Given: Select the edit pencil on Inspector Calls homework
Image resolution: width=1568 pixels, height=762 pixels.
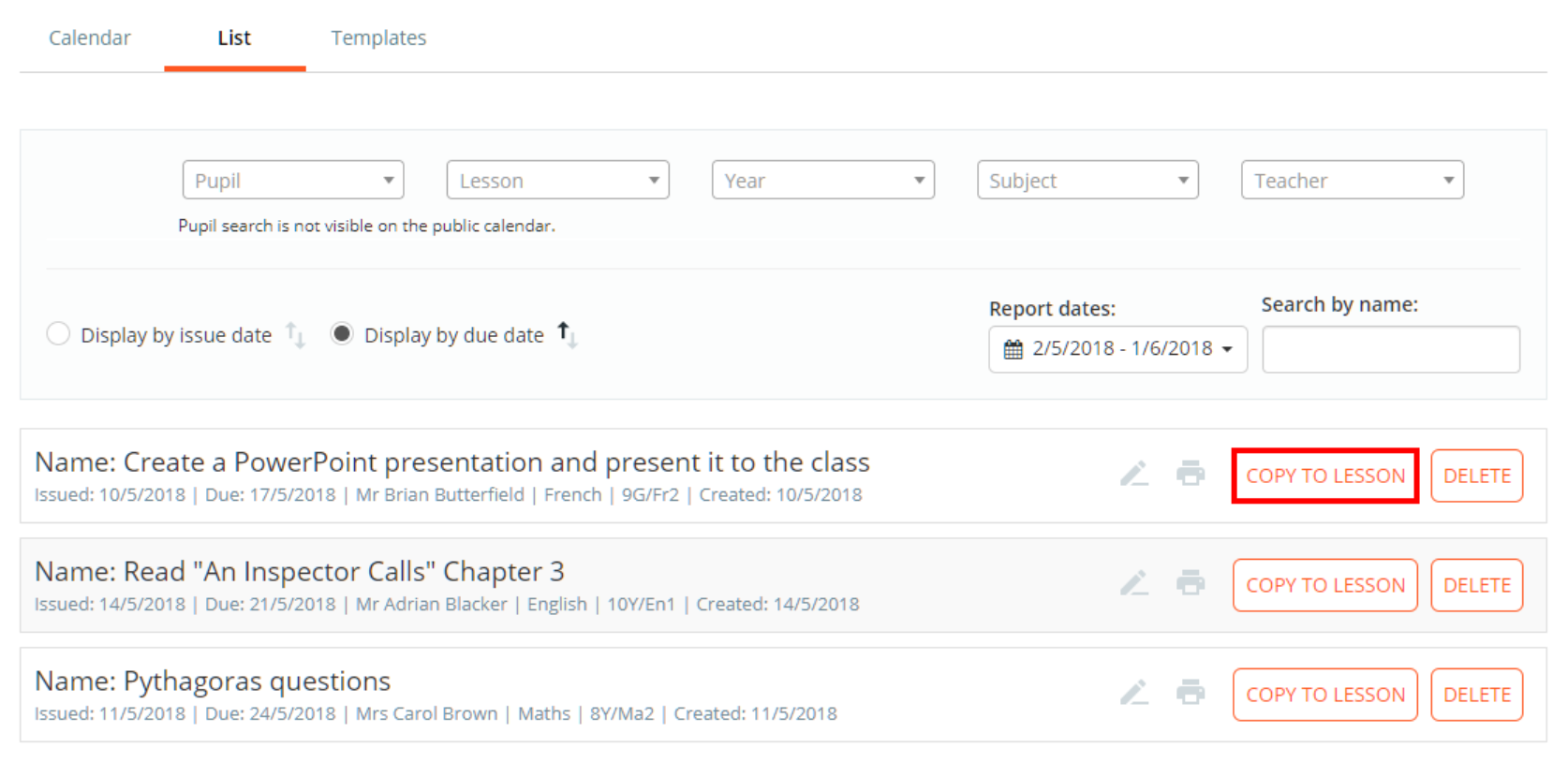Looking at the screenshot, I should (x=1134, y=582).
